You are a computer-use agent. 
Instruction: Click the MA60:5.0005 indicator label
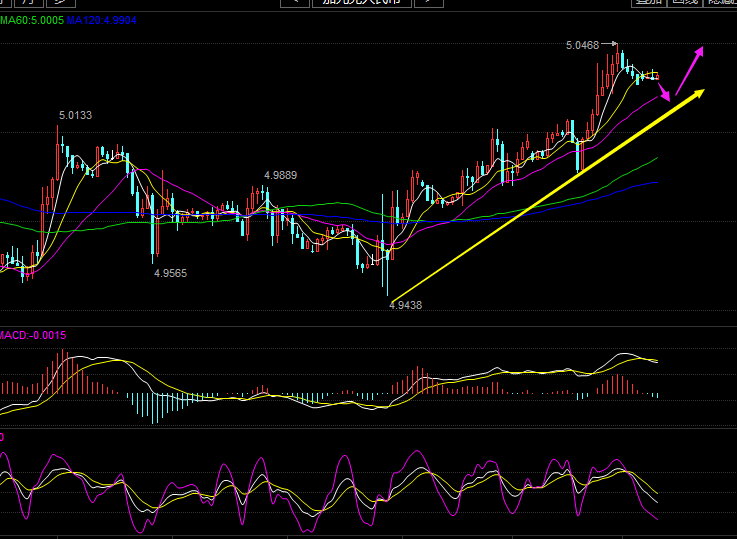pyautogui.click(x=32, y=20)
